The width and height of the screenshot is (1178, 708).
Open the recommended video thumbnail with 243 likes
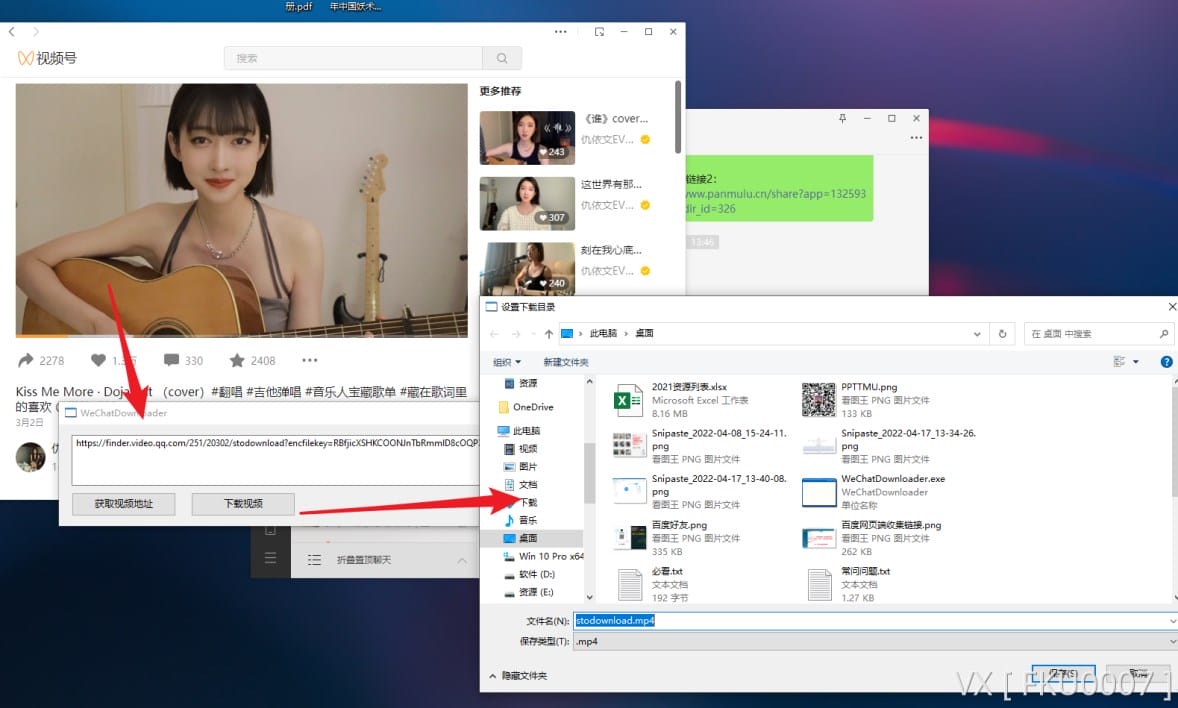pos(527,138)
